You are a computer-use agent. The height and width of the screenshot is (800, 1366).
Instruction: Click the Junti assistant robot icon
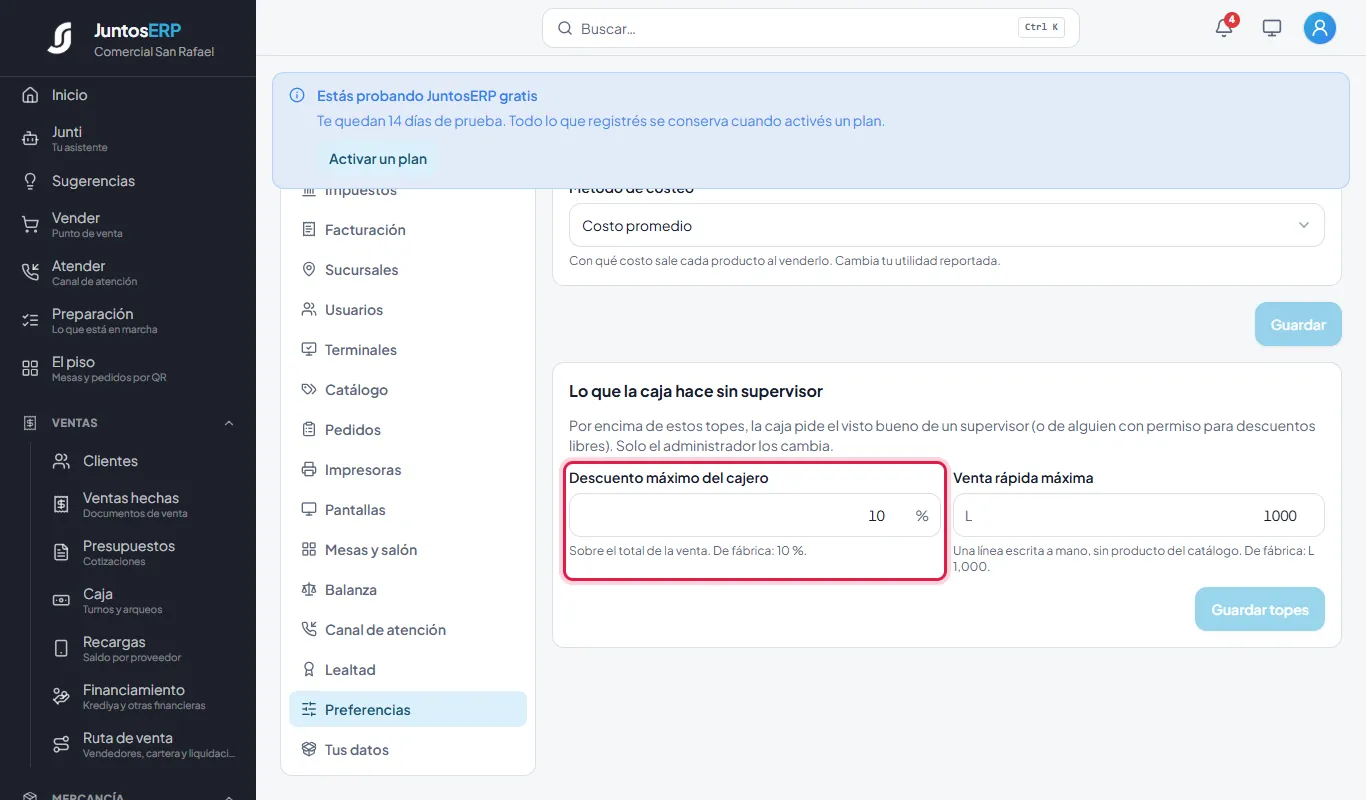(x=30, y=138)
